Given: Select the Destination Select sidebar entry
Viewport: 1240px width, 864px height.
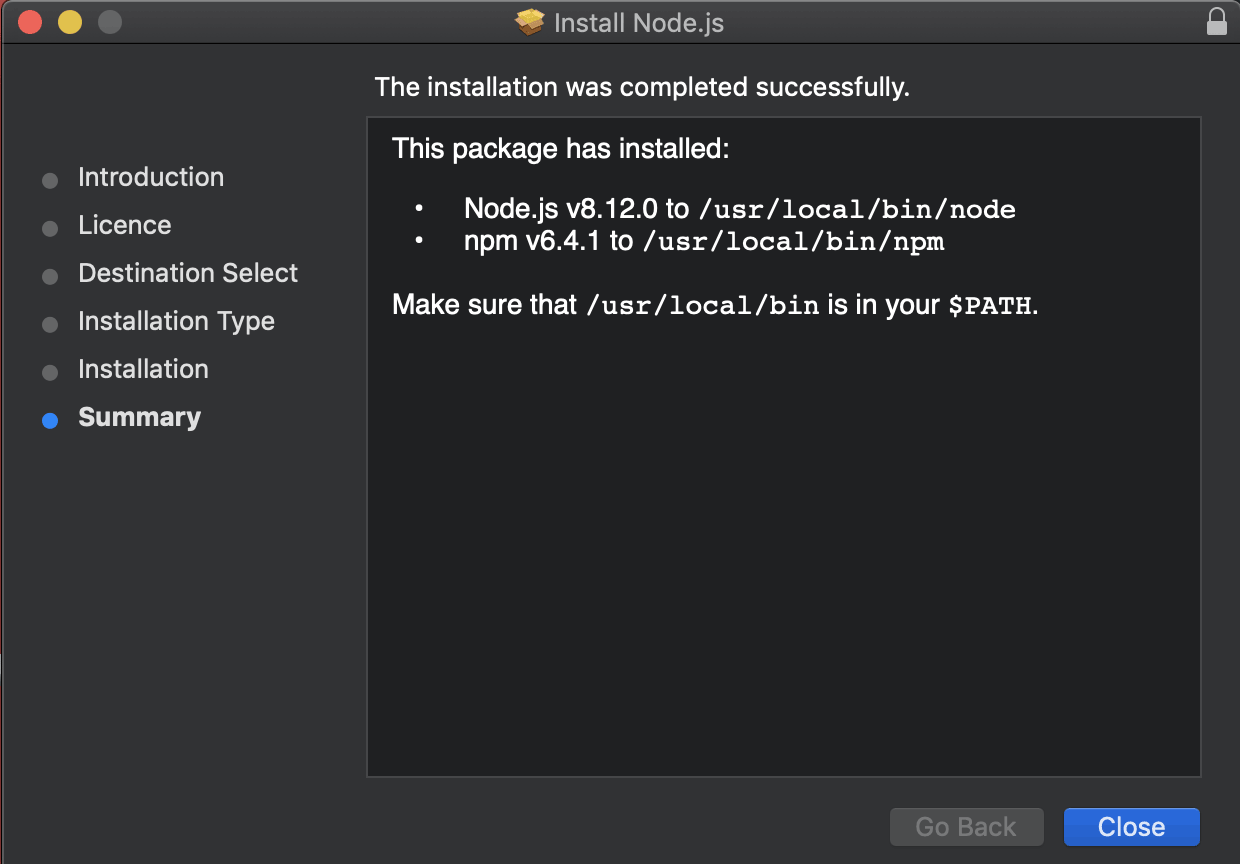Looking at the screenshot, I should click(187, 273).
